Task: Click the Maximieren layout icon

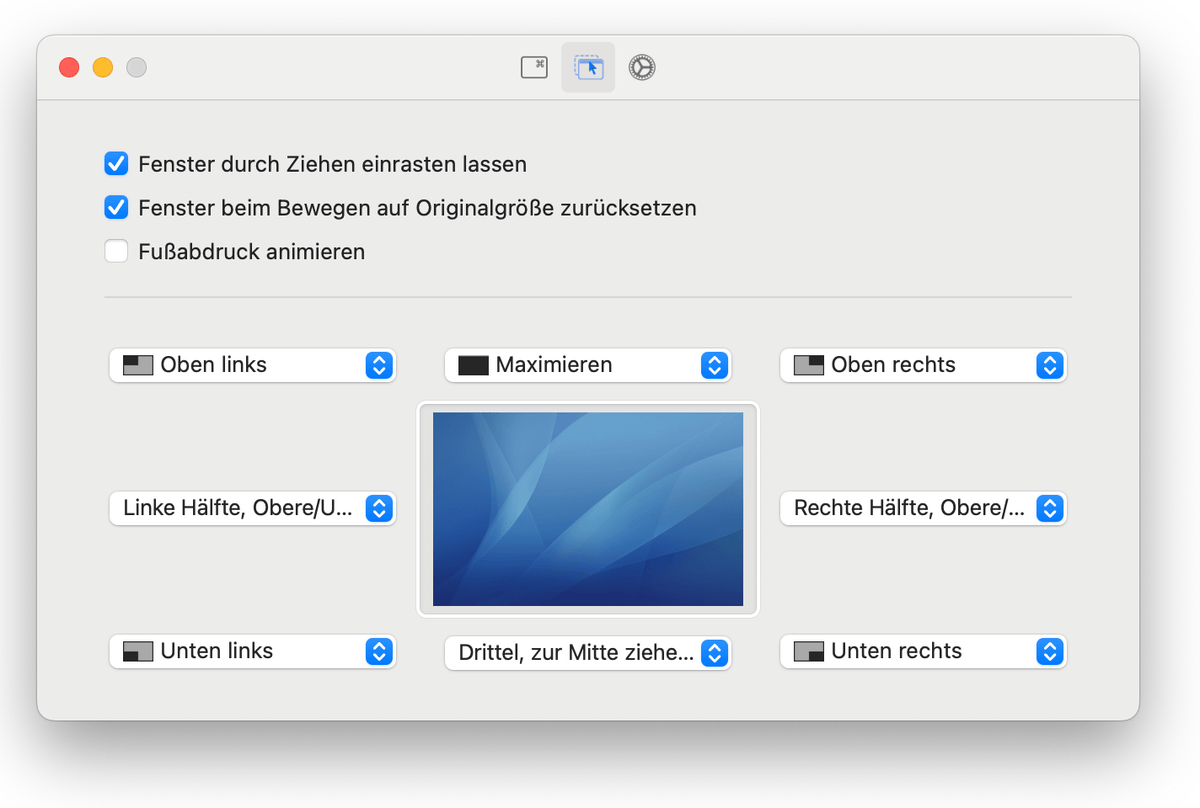Action: (473, 365)
